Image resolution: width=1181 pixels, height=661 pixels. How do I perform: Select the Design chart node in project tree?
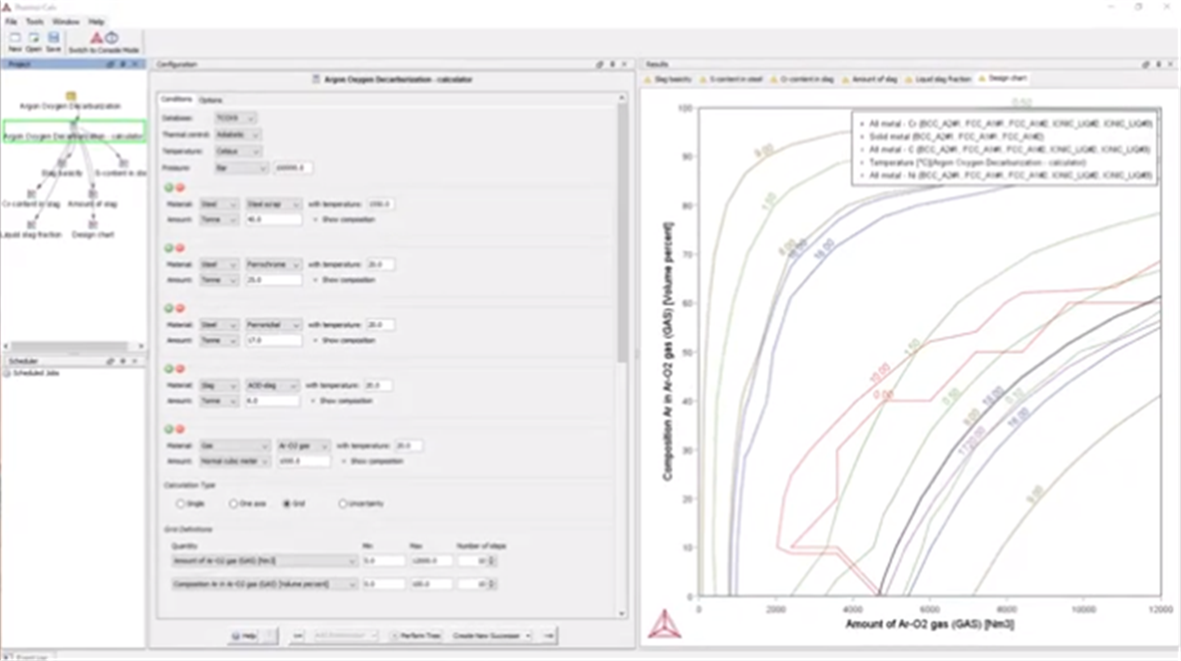click(x=94, y=224)
